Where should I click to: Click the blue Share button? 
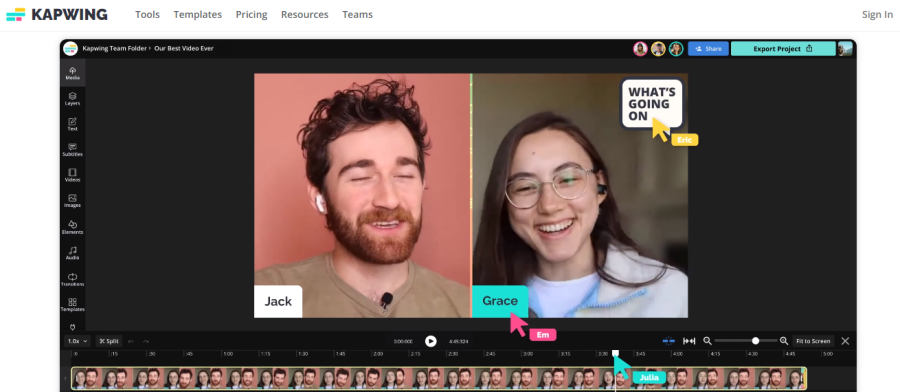point(708,49)
